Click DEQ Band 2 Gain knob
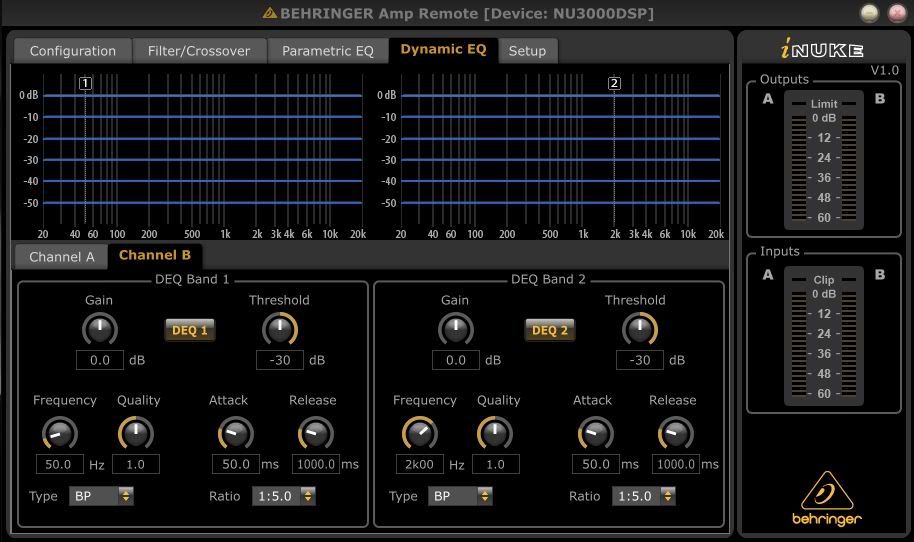This screenshot has width=914, height=542. [456, 329]
